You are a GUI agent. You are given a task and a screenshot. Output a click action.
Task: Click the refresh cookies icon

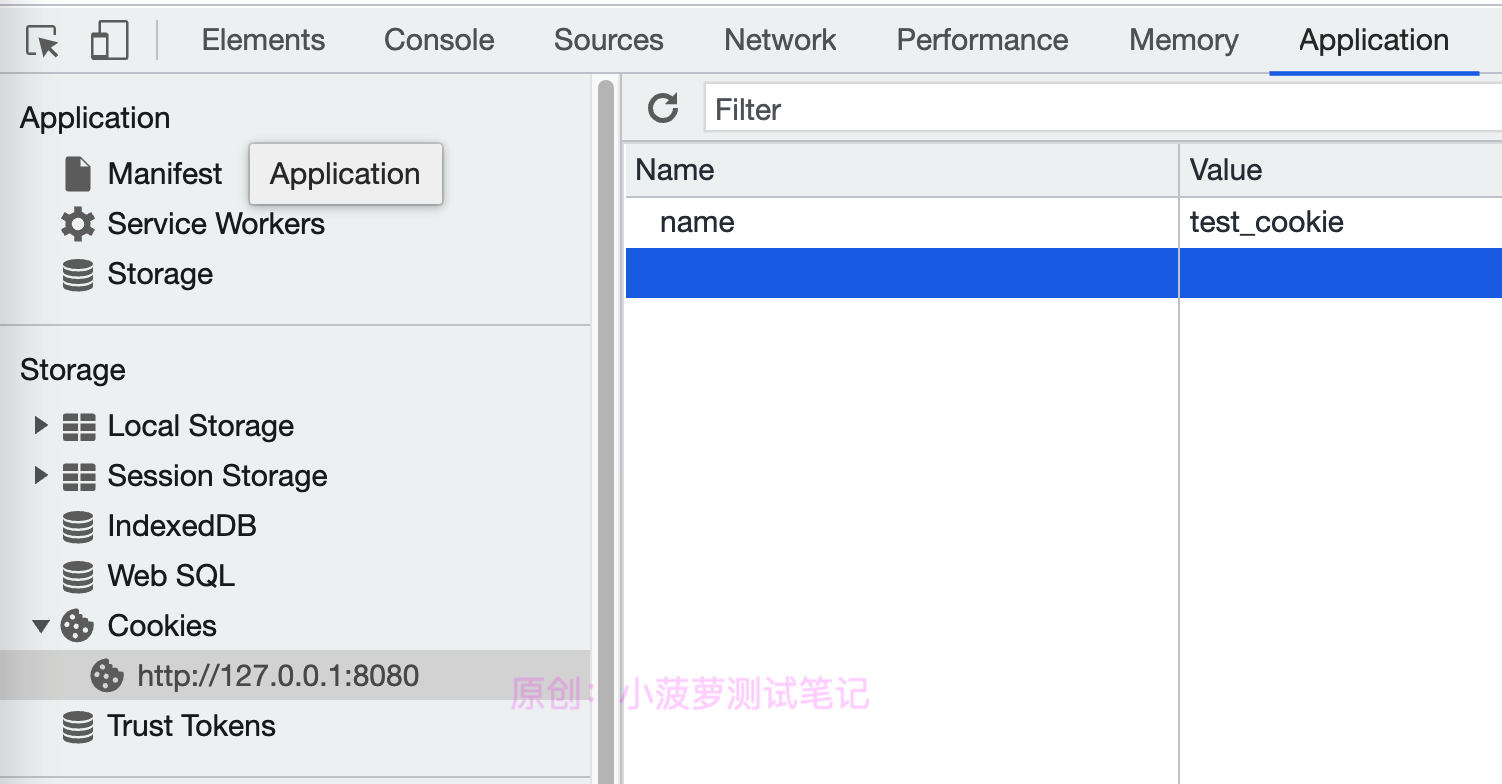pos(662,108)
